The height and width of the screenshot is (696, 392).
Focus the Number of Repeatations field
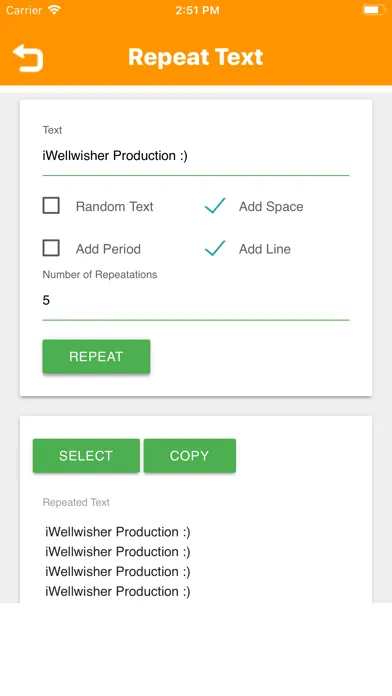pyautogui.click(x=196, y=301)
